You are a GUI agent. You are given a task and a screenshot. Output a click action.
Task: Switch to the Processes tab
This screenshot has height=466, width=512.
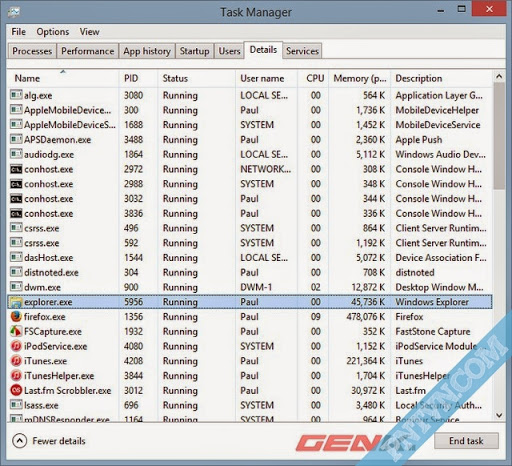click(x=32, y=51)
